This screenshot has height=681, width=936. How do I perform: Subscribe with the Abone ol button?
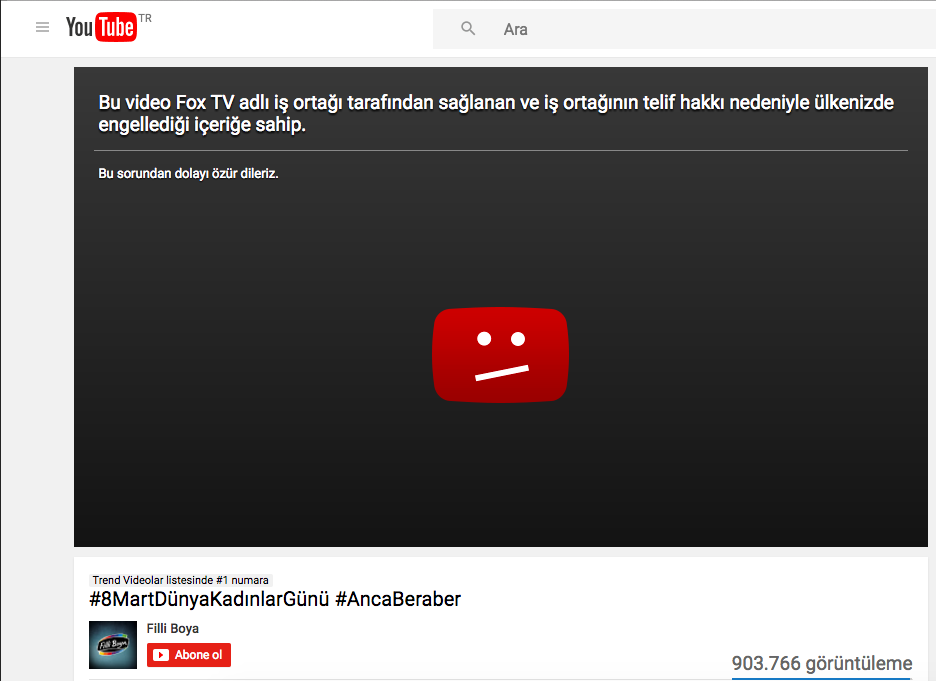pos(189,655)
